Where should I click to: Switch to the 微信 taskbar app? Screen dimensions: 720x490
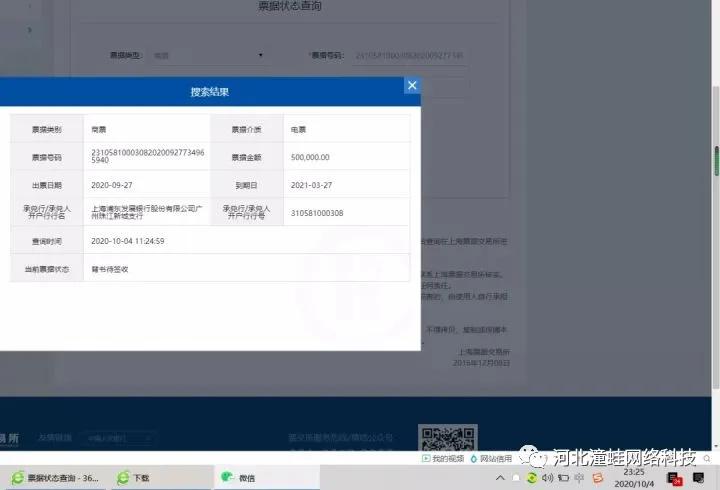pyautogui.click(x=267, y=478)
